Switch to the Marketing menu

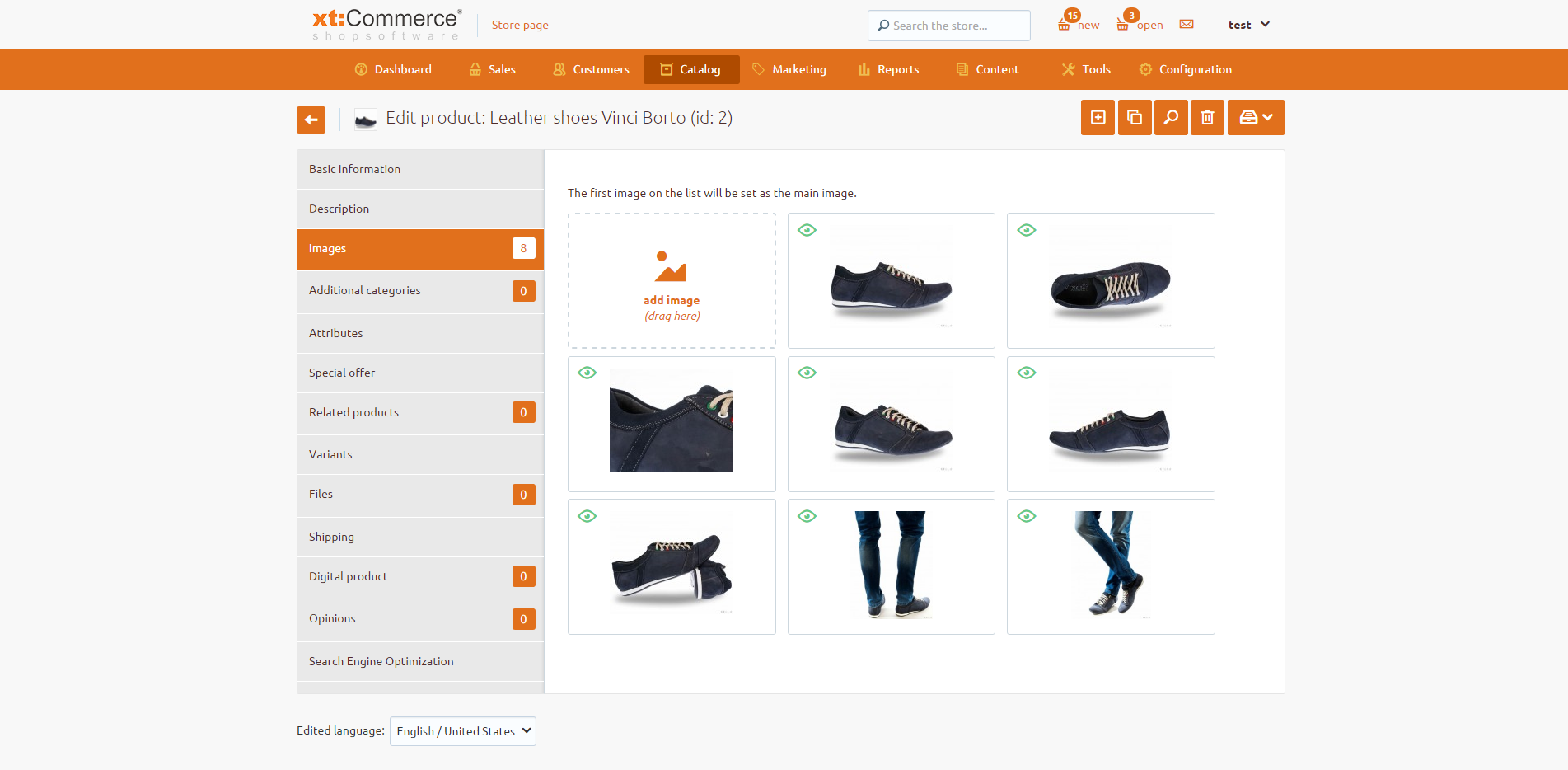[789, 69]
